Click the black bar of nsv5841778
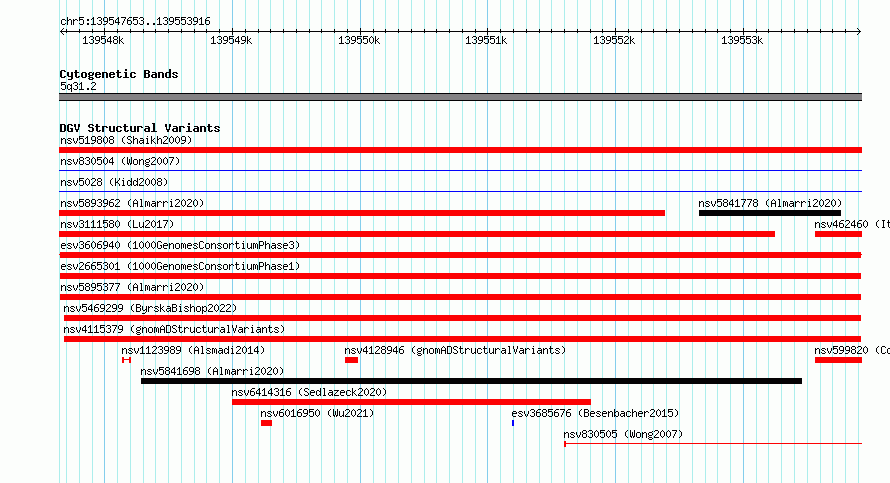 pos(770,213)
